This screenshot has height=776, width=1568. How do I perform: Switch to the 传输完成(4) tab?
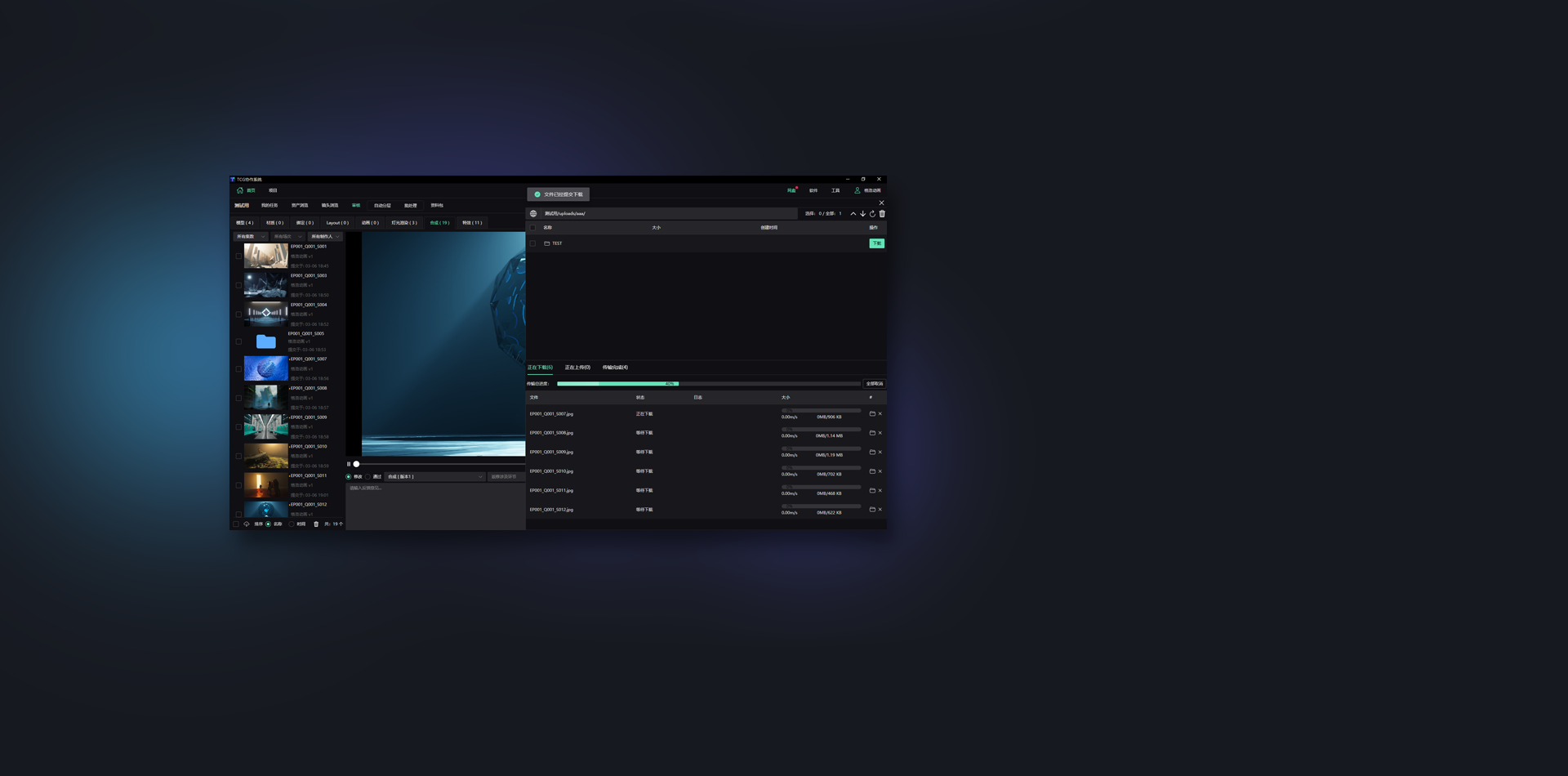pos(615,368)
